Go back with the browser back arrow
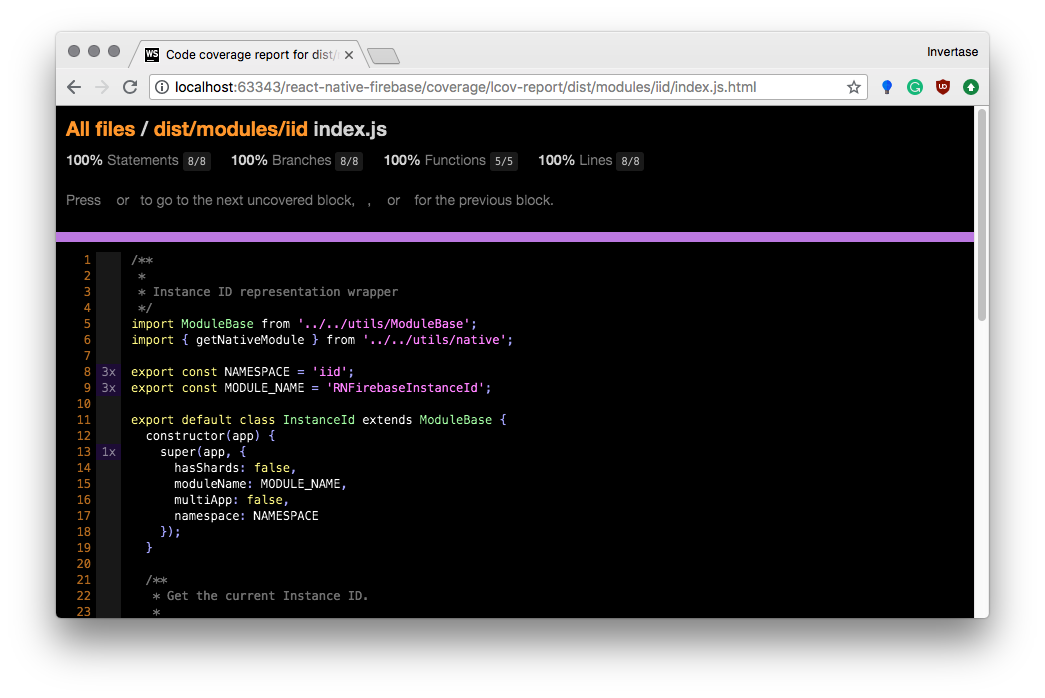The image size is (1045, 698). coord(74,87)
